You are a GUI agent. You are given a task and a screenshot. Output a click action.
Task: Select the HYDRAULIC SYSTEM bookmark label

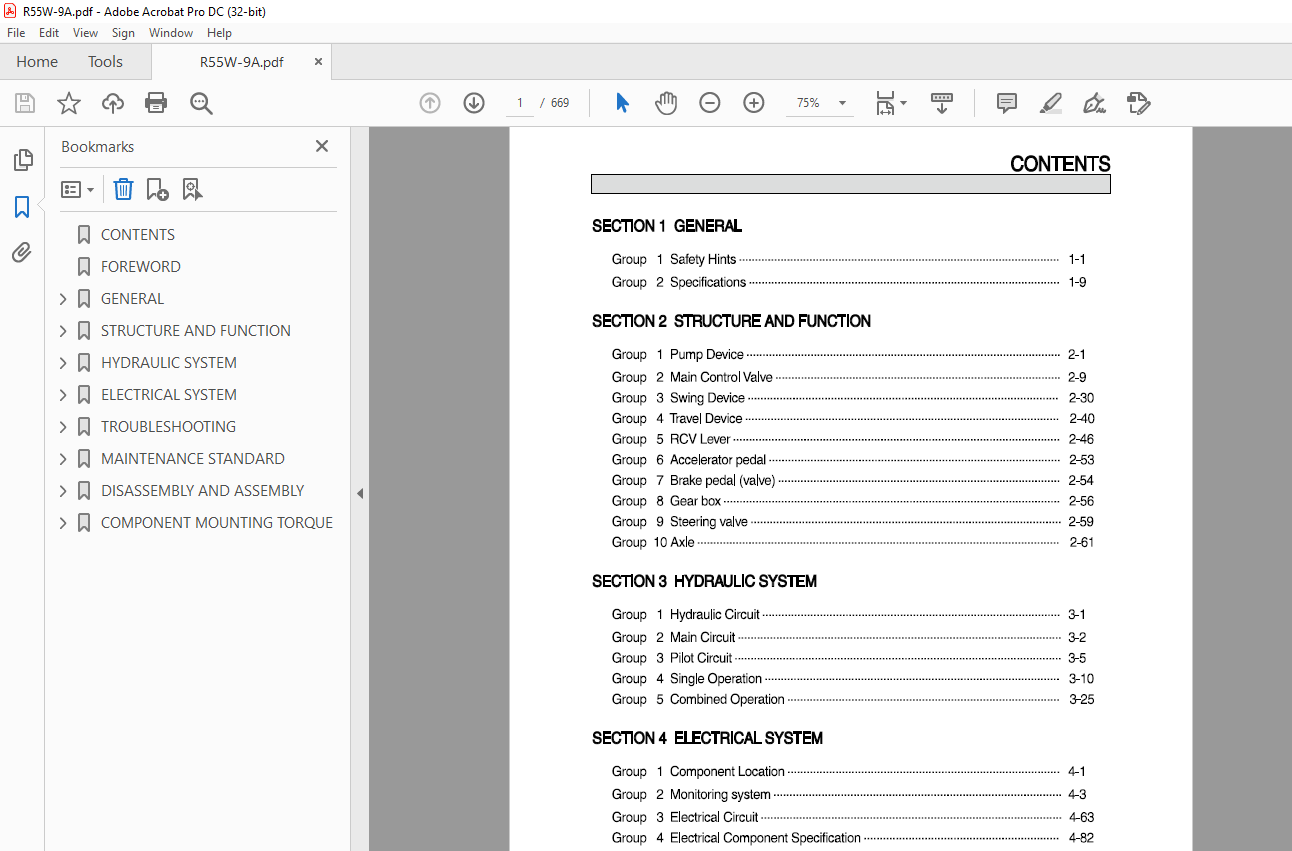(x=169, y=363)
